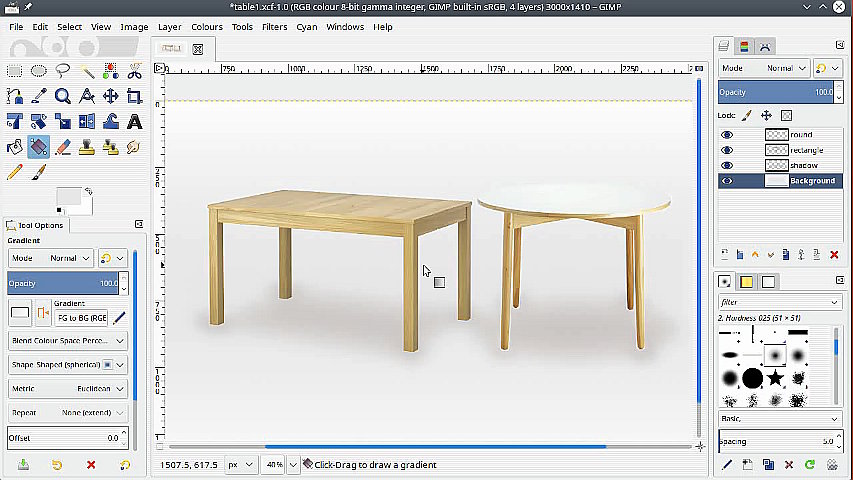Hide the shadow layer
Viewport: 853px width, 480px height.
pos(727,165)
